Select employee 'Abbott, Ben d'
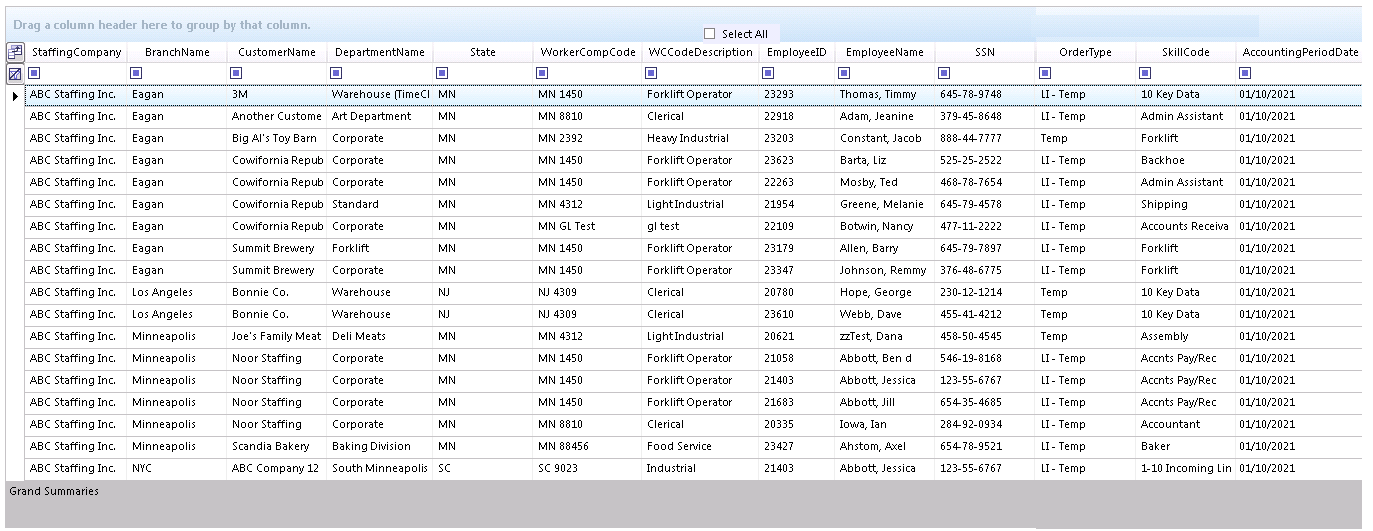 pyautogui.click(x=885, y=359)
